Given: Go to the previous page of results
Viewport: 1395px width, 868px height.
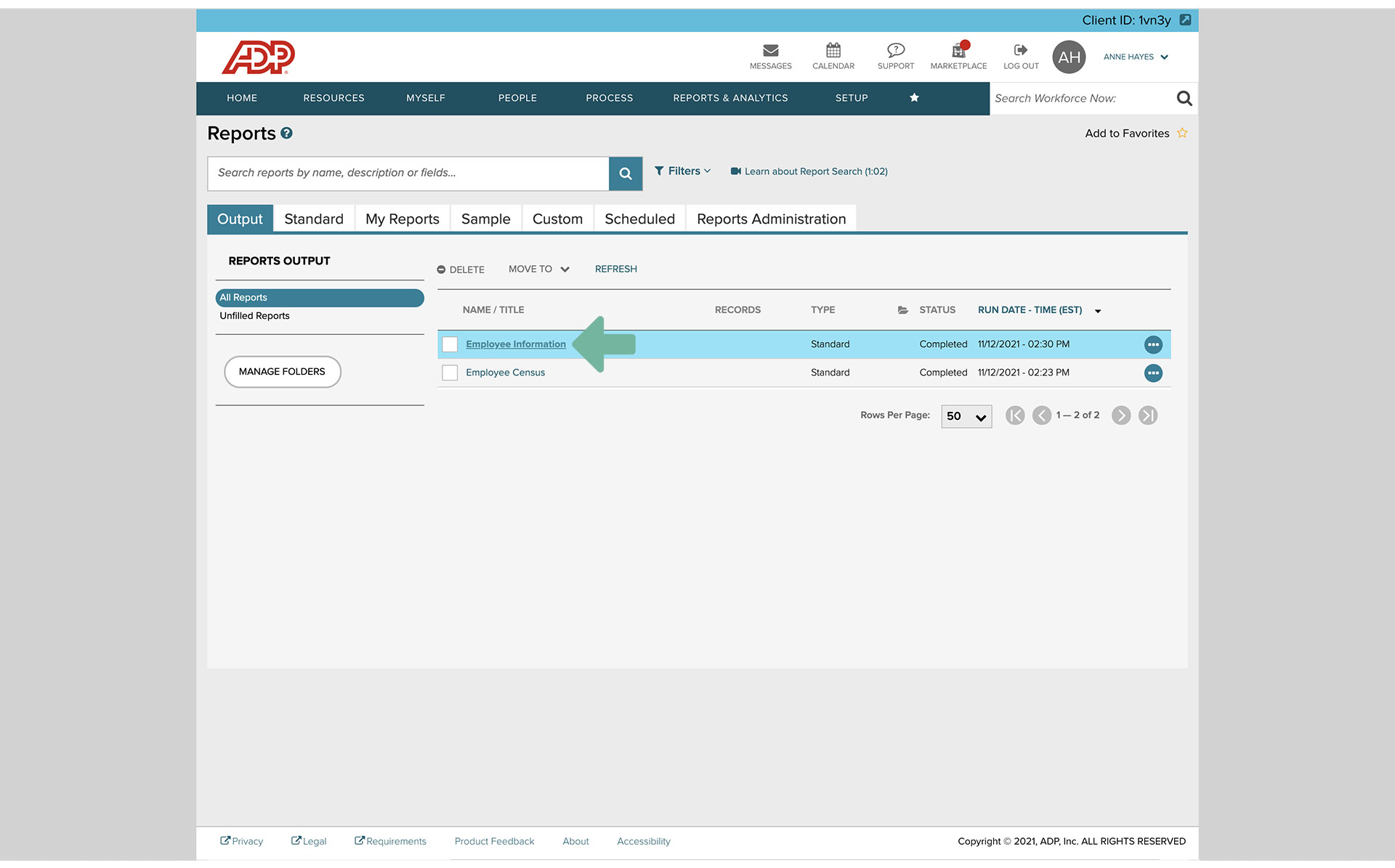Looking at the screenshot, I should point(1042,415).
